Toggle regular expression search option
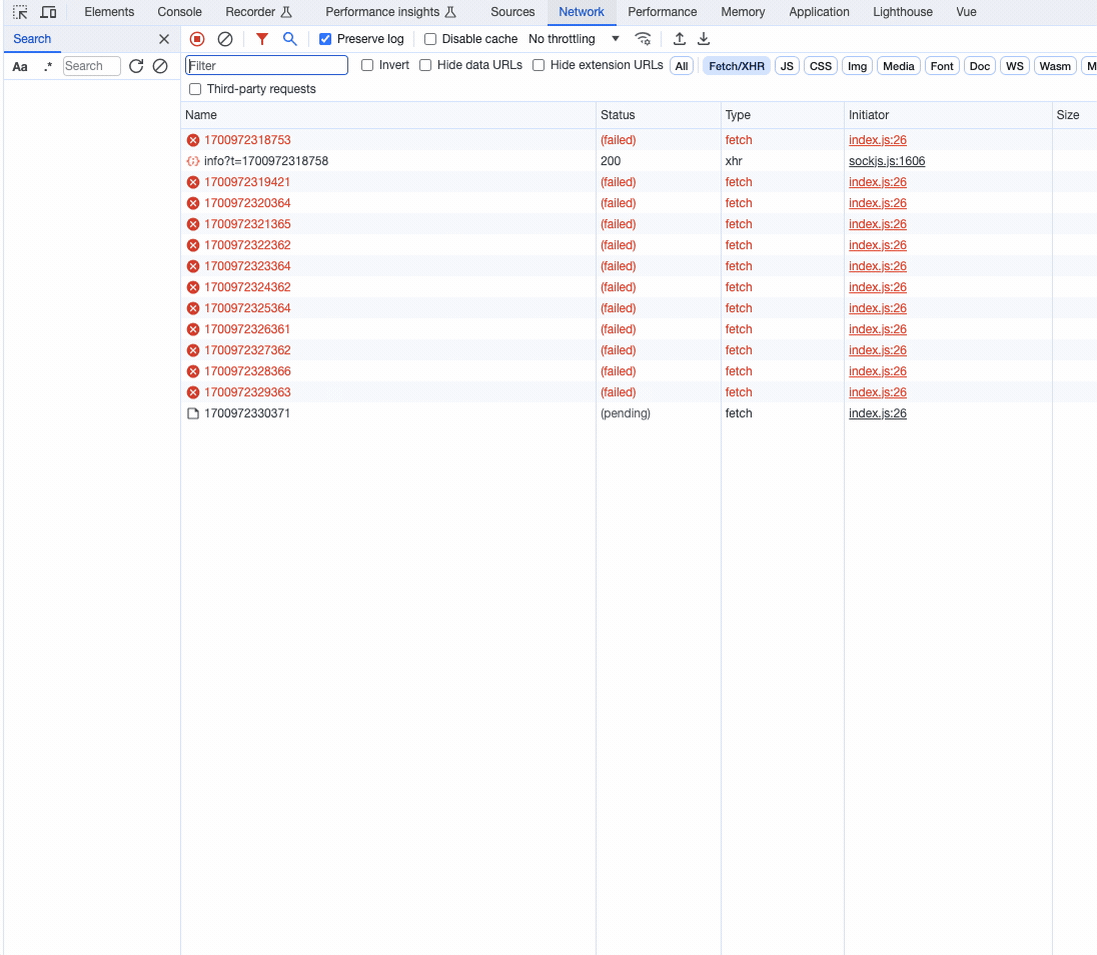1097x955 pixels. tap(48, 66)
